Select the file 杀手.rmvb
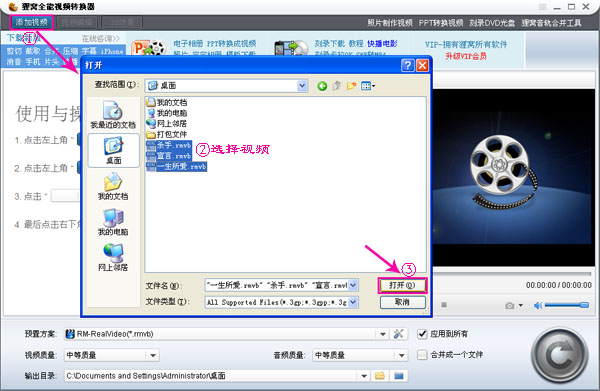This screenshot has width=600, height=391. pos(169,145)
